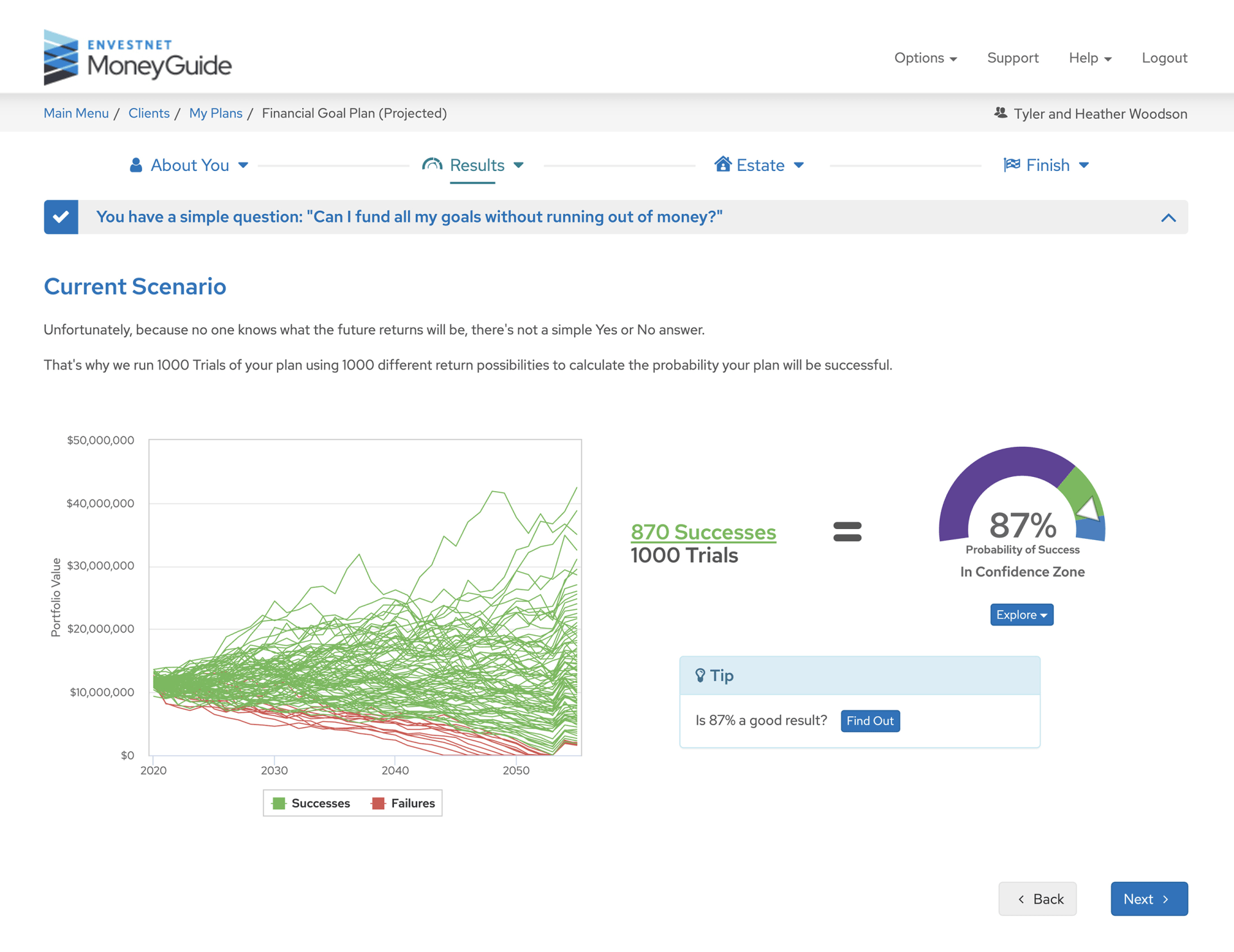Click the About You person icon
This screenshot has width=1234, height=952.
[x=135, y=164]
